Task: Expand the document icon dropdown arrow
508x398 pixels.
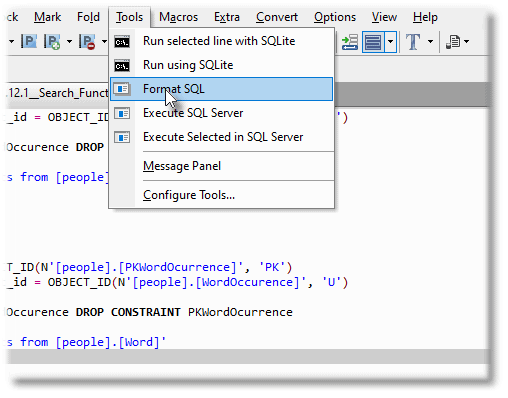Action: coord(466,42)
